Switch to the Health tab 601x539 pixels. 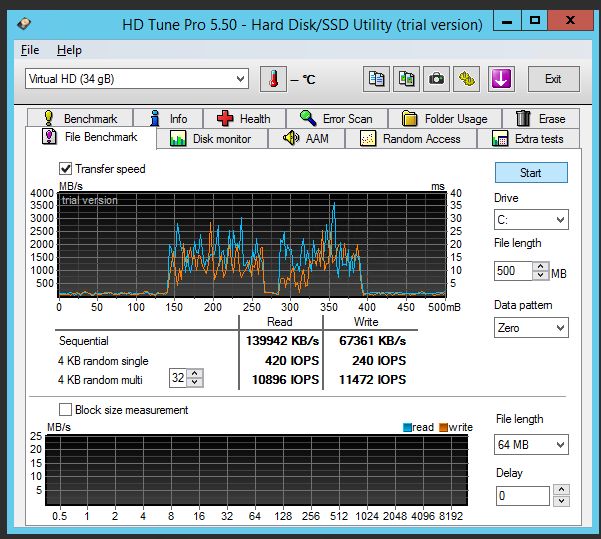coord(245,118)
